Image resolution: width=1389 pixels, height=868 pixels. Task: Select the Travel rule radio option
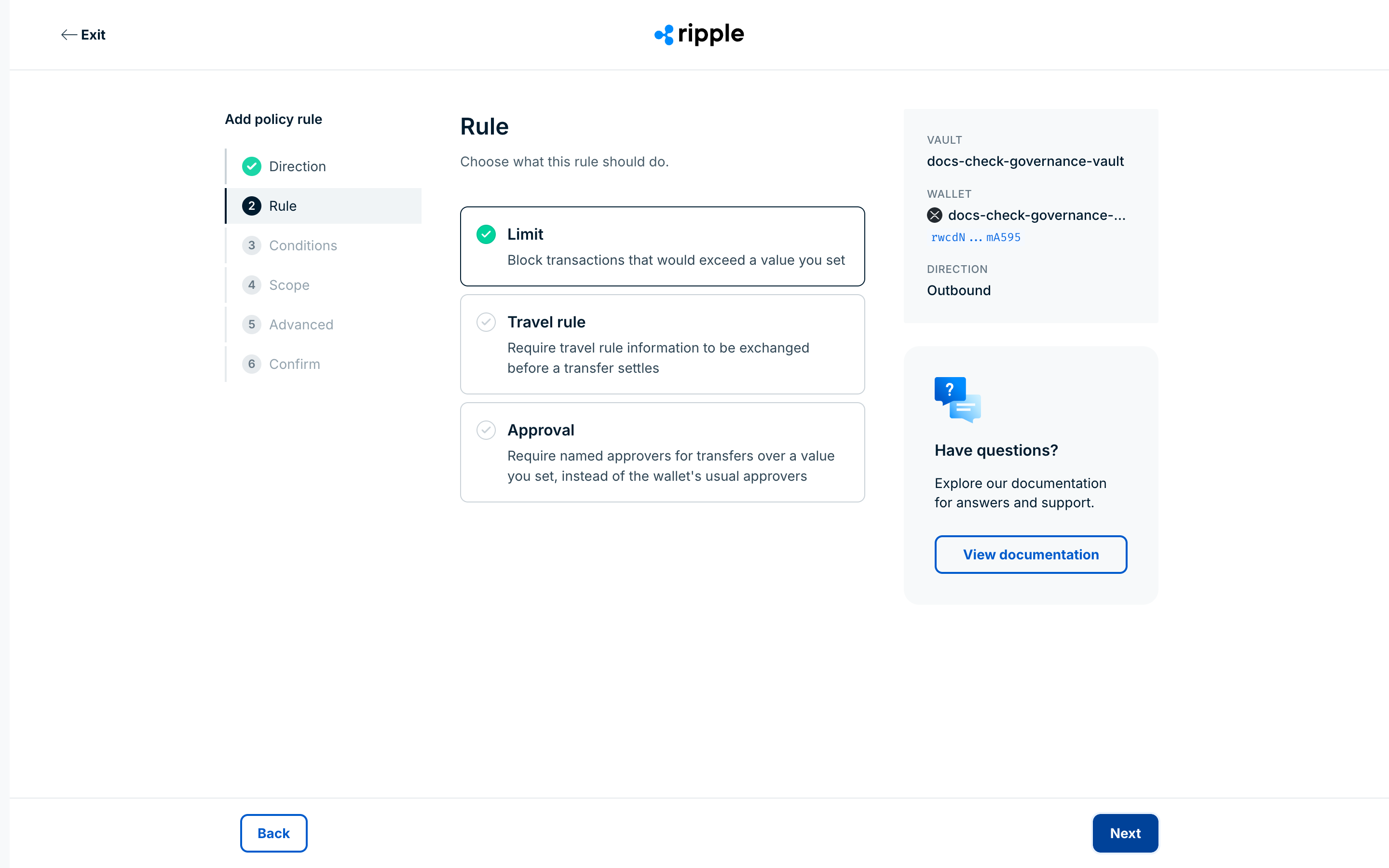pos(486,322)
